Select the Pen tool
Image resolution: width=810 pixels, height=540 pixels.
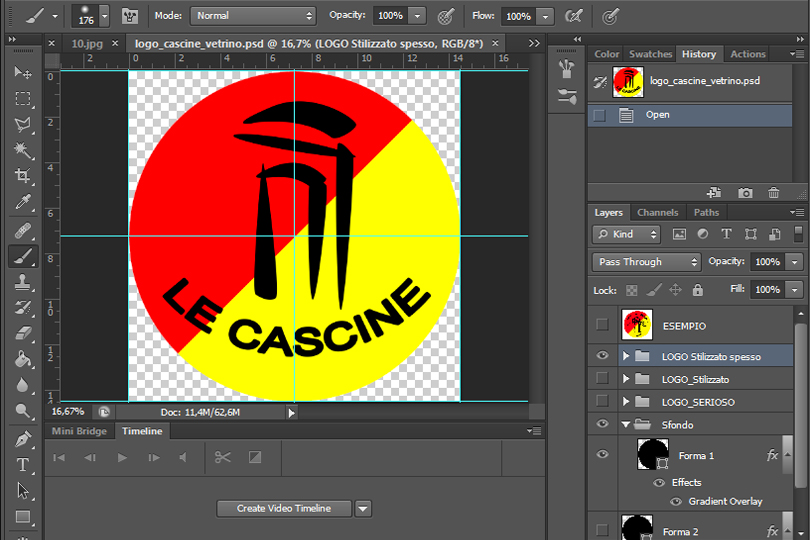click(x=22, y=439)
